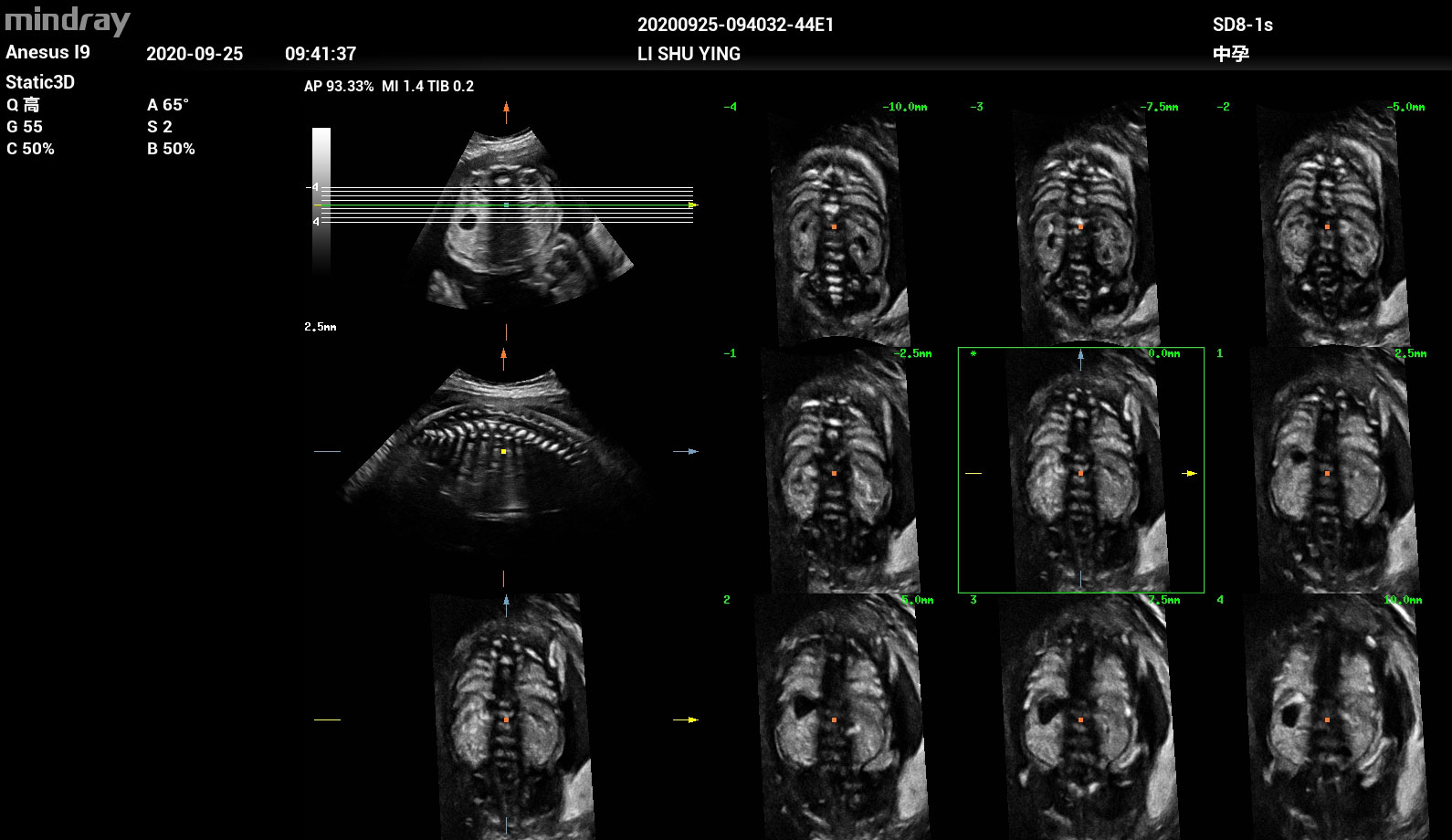
Task: Choose slice -1 at -2.5mm
Action: tap(834, 470)
